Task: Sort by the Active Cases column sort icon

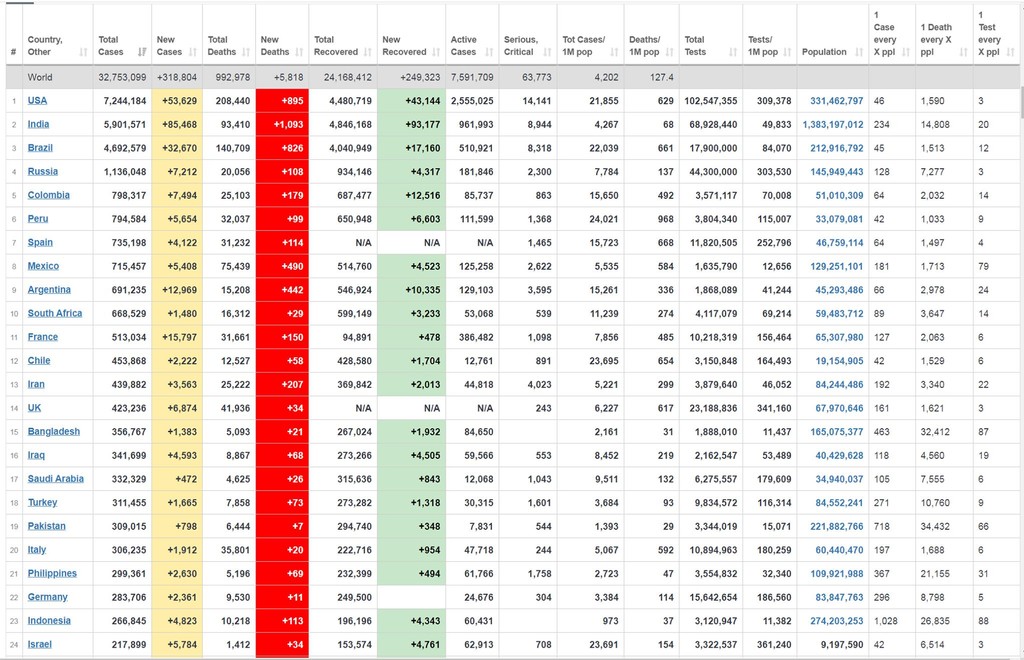Action: coord(489,52)
